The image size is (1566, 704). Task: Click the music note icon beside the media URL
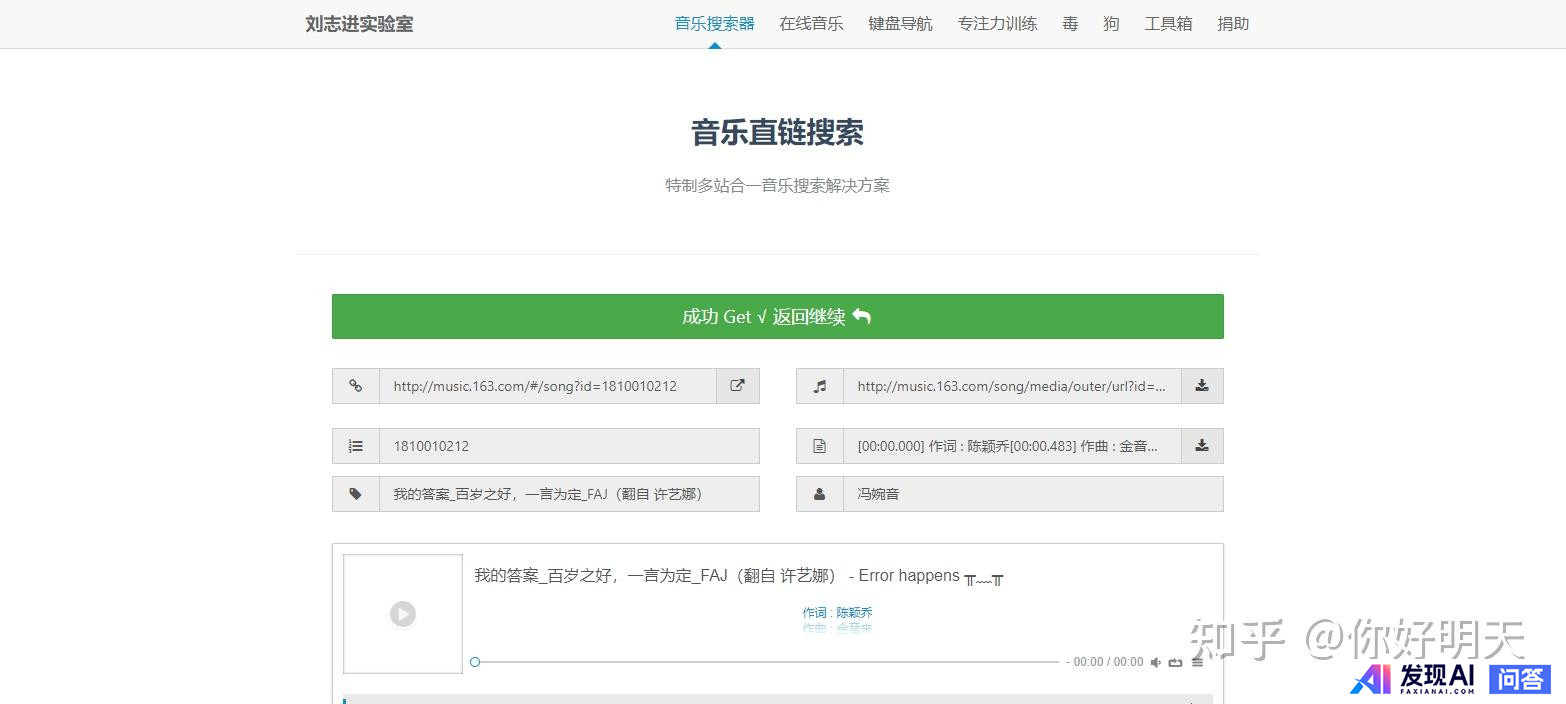click(820, 386)
